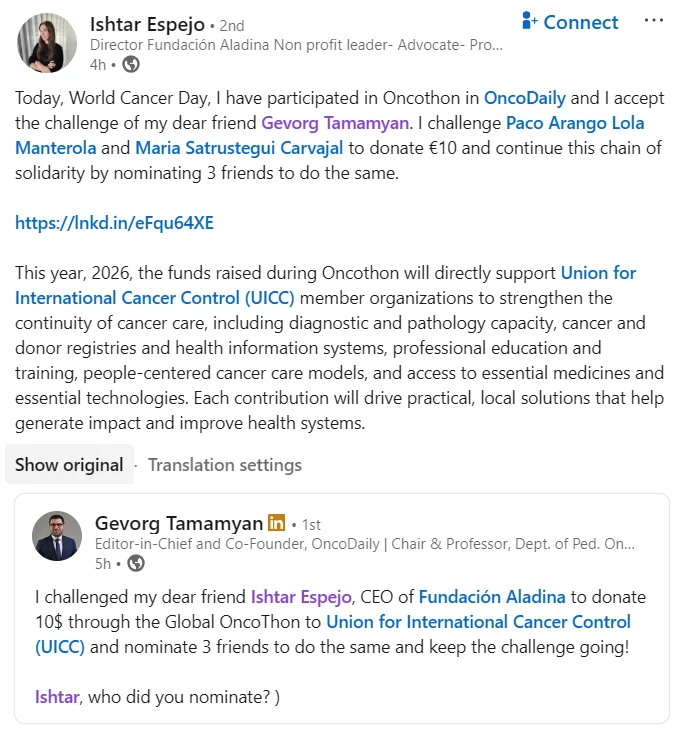Screen dimensions: 675x729
Task: Click the add-person icon on Connect
Action: point(530,21)
